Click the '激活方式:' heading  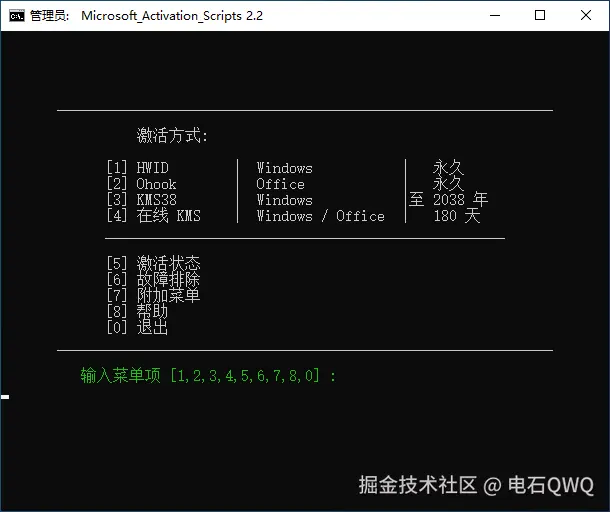pos(172,135)
